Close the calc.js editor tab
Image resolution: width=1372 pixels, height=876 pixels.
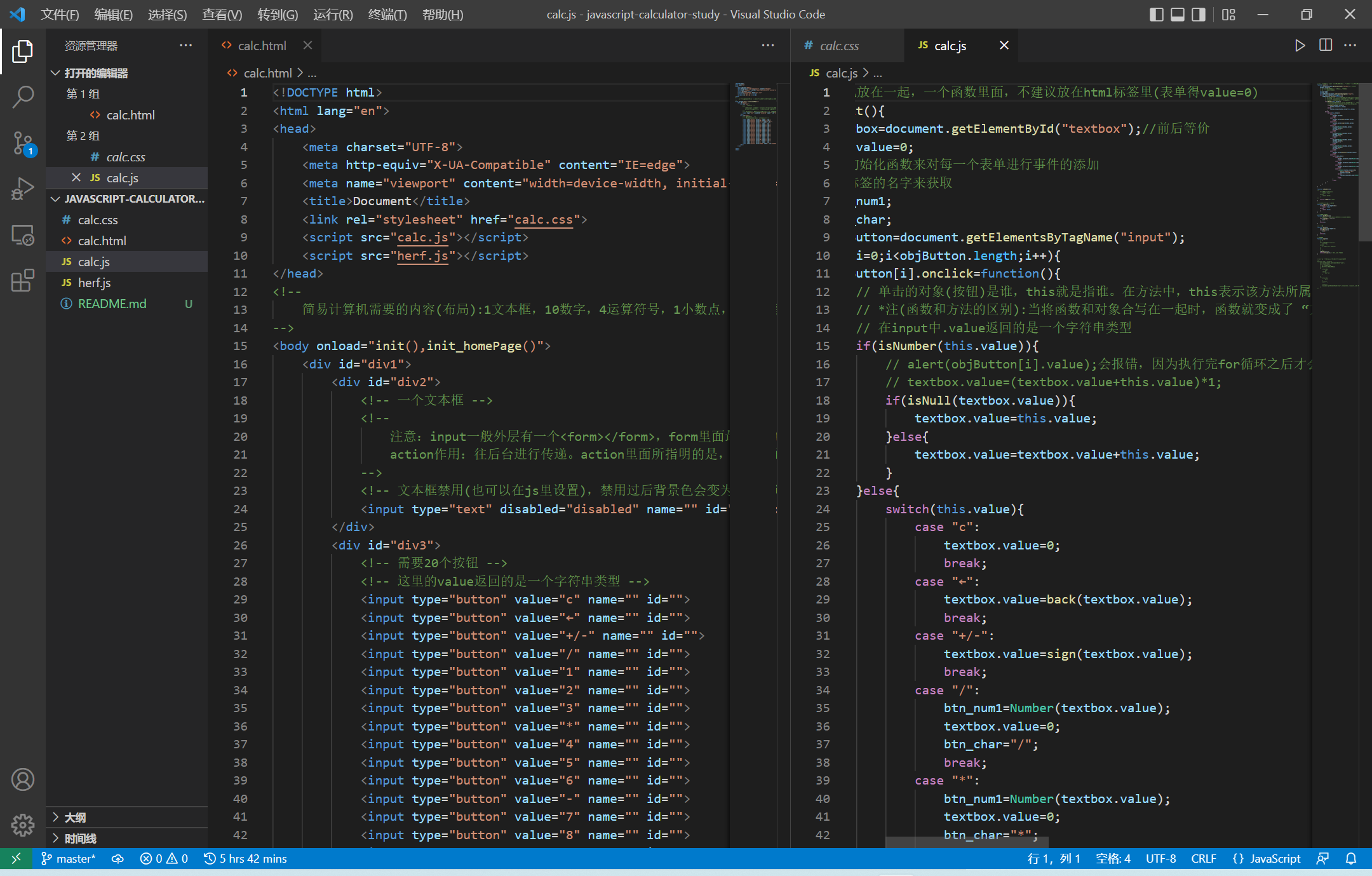1004,46
